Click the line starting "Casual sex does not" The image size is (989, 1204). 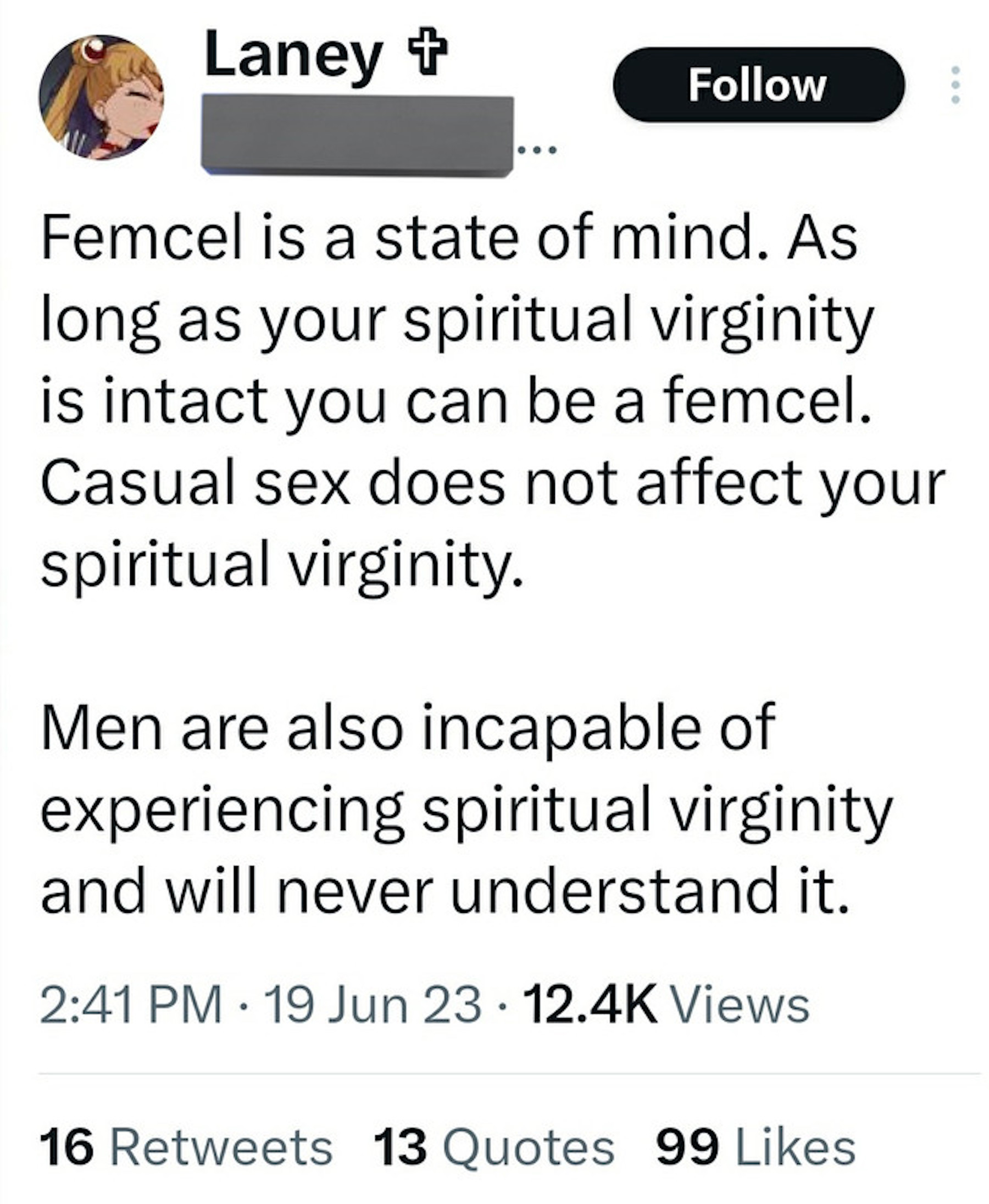[x=493, y=484]
